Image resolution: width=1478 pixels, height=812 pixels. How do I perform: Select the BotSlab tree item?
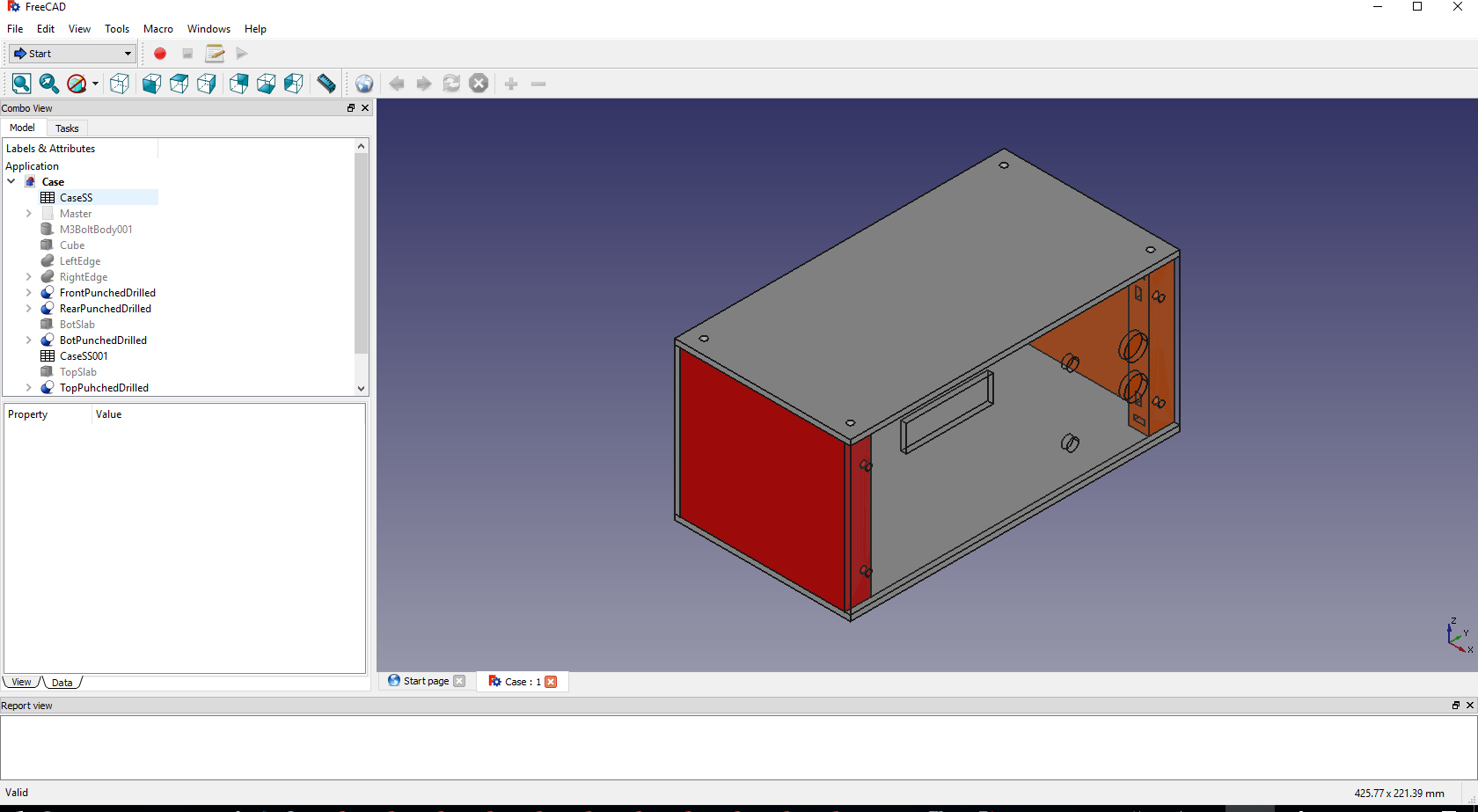click(77, 325)
